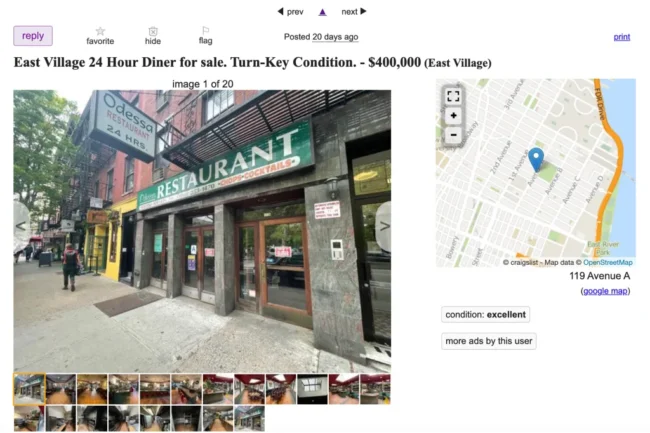Open more ads by this user

(489, 341)
